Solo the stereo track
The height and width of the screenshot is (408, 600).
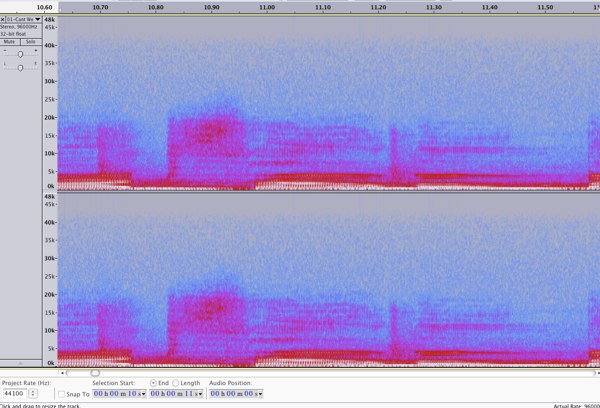31,42
